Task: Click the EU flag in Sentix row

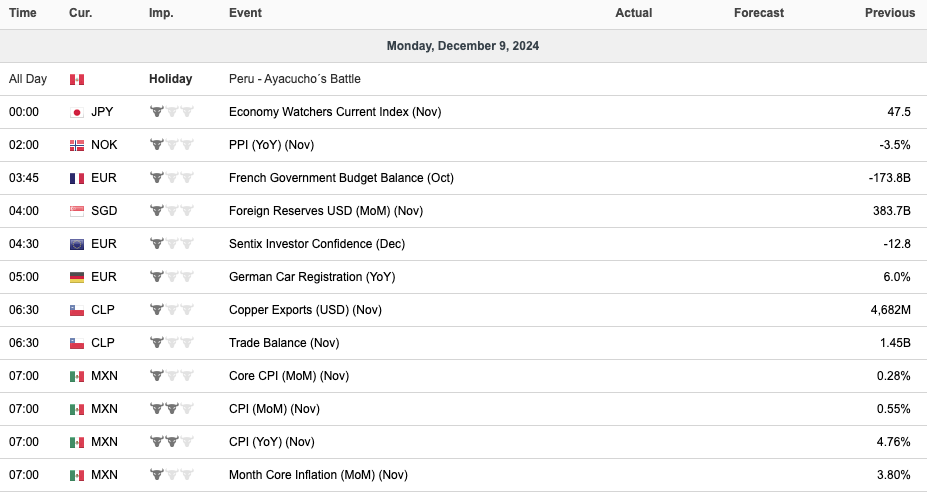Action: [x=77, y=244]
